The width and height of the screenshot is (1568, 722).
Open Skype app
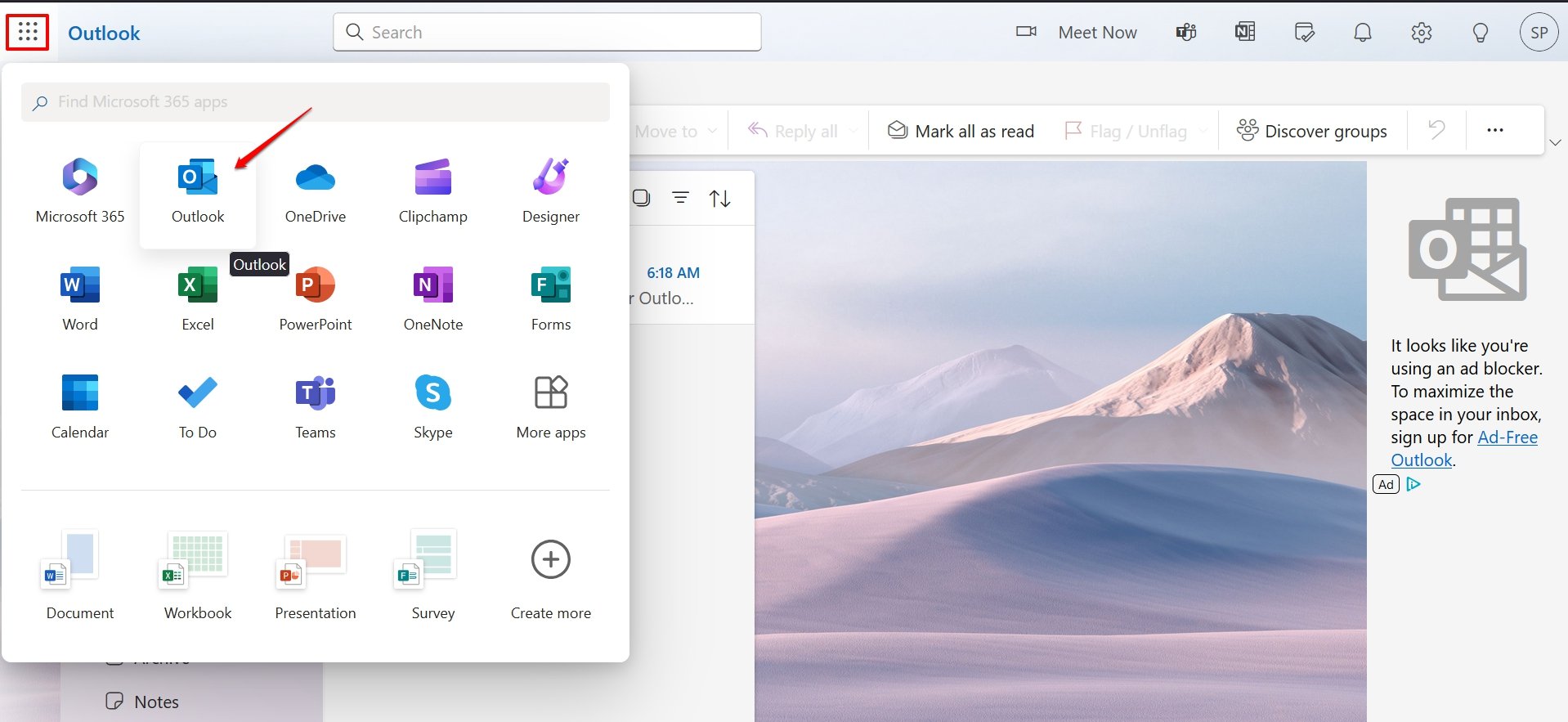click(x=433, y=407)
